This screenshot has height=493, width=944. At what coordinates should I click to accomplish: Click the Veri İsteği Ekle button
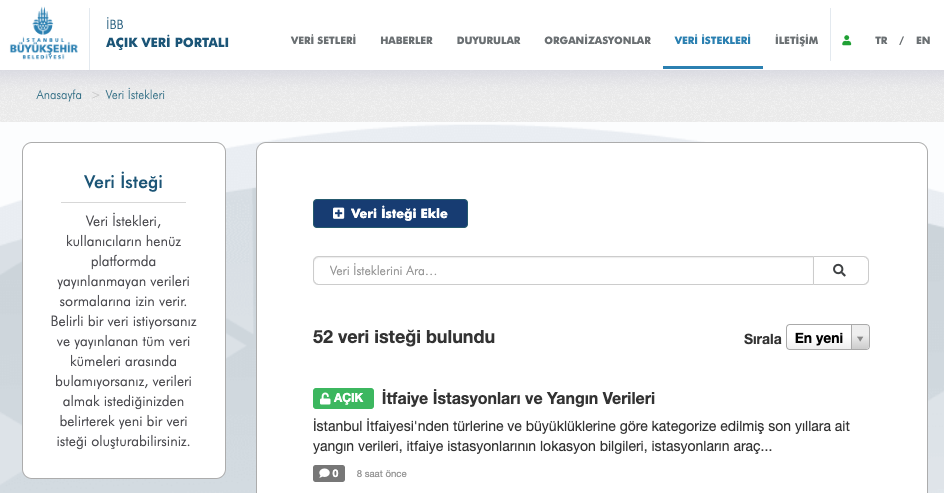[x=390, y=214]
